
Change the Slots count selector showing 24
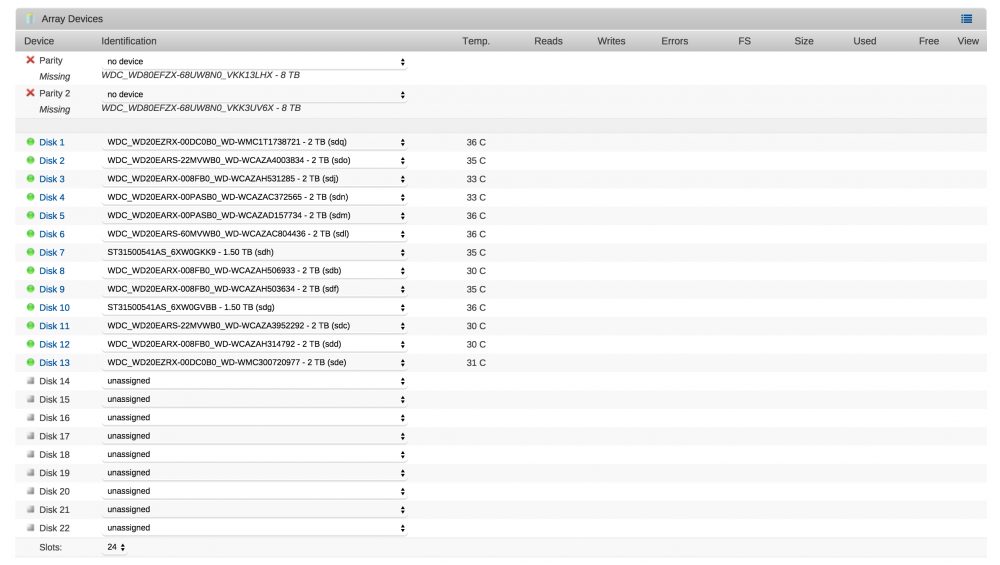pyautogui.click(x=115, y=547)
